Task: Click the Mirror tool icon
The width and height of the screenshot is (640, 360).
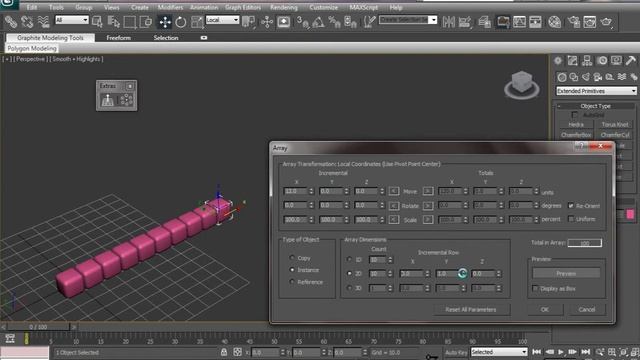Action: (x=448, y=22)
